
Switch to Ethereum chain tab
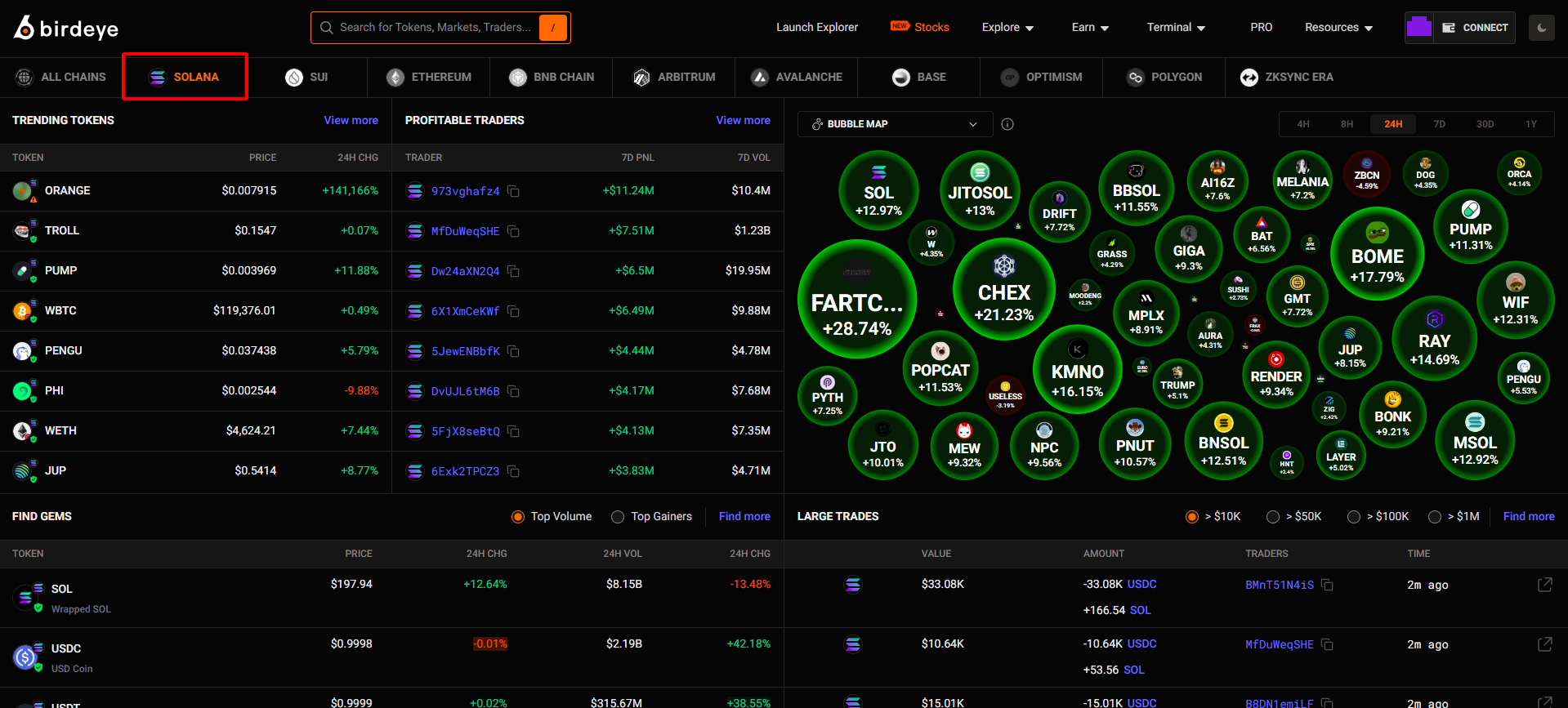coord(429,78)
